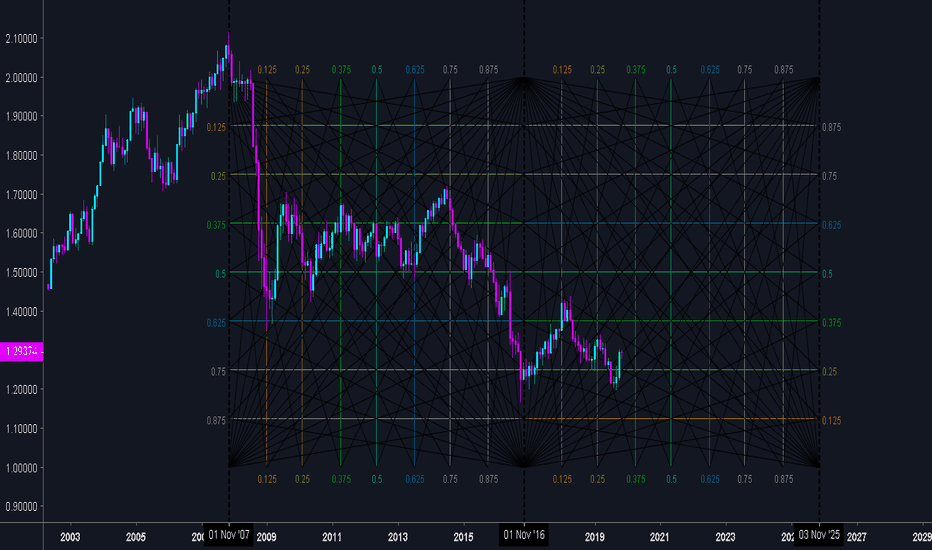Click the 2021 year on time axis
This screenshot has height=550, width=932.
point(661,537)
